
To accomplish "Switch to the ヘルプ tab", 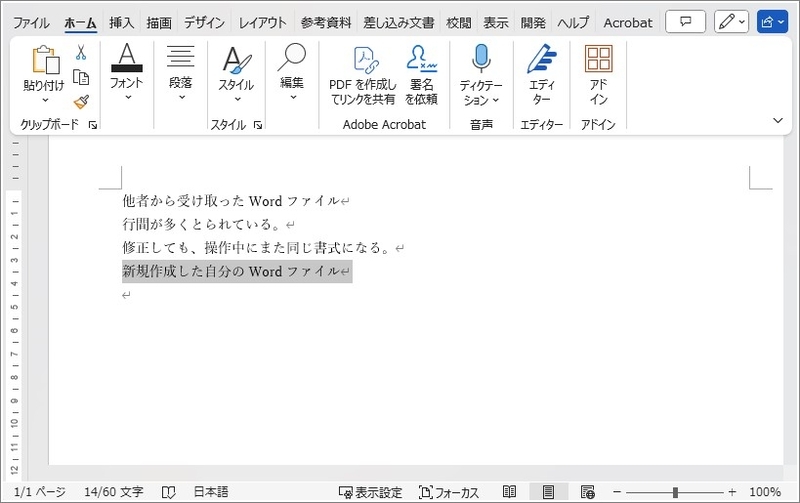I will (573, 22).
